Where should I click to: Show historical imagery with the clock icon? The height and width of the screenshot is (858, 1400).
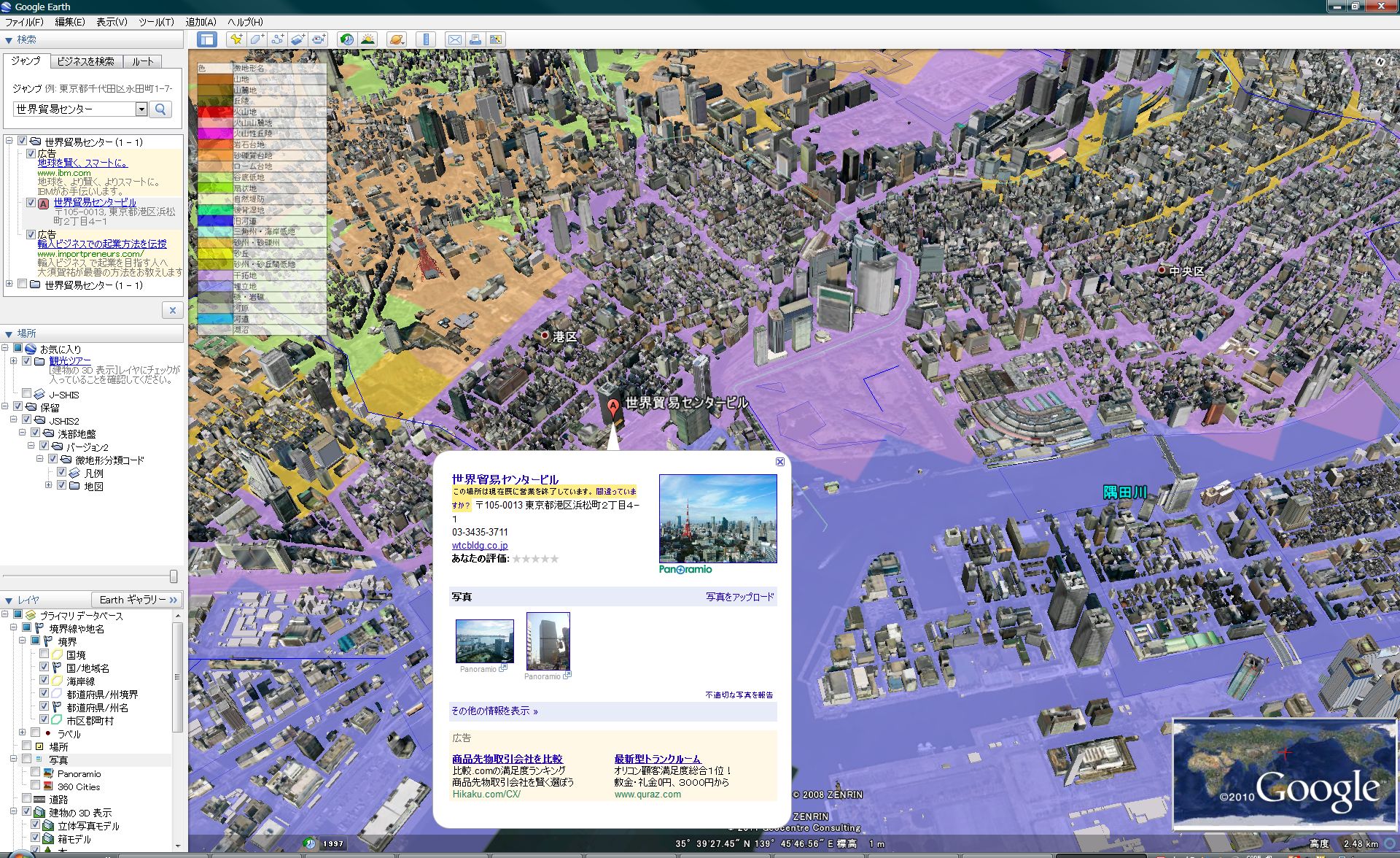coord(346,39)
